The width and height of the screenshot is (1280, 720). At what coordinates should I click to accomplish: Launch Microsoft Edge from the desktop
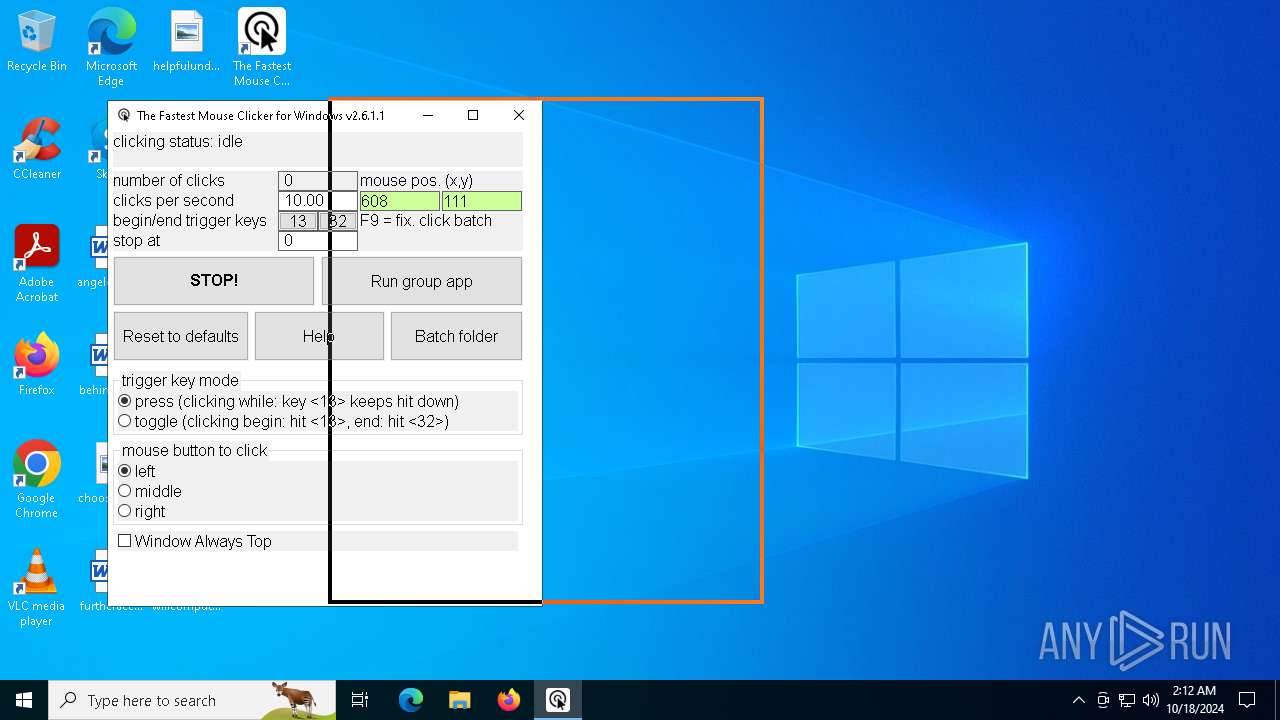[x=111, y=47]
